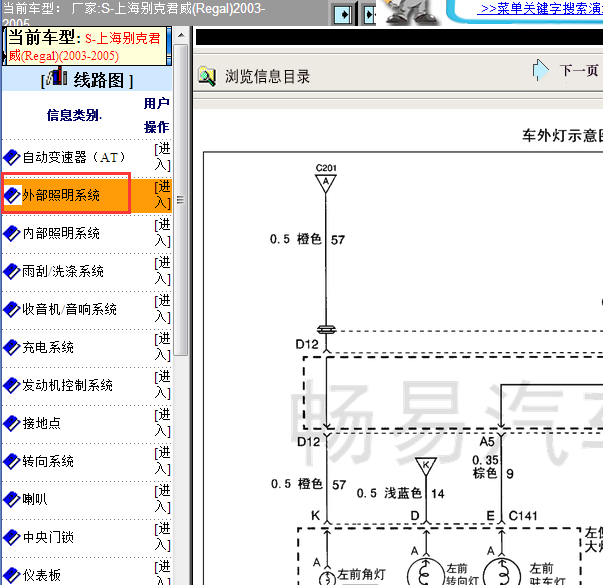
Task: Click the 车外灯示意图 diagram title
Action: (562, 135)
